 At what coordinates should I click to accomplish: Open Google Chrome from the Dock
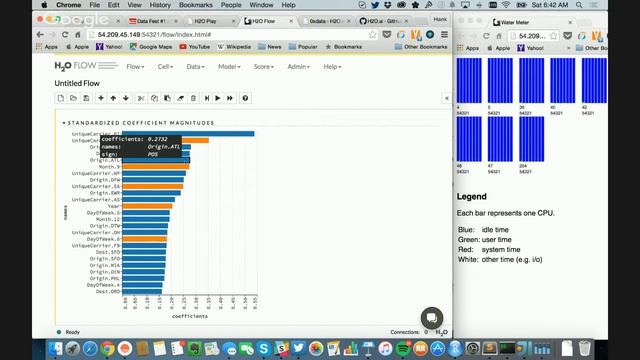tap(107, 349)
